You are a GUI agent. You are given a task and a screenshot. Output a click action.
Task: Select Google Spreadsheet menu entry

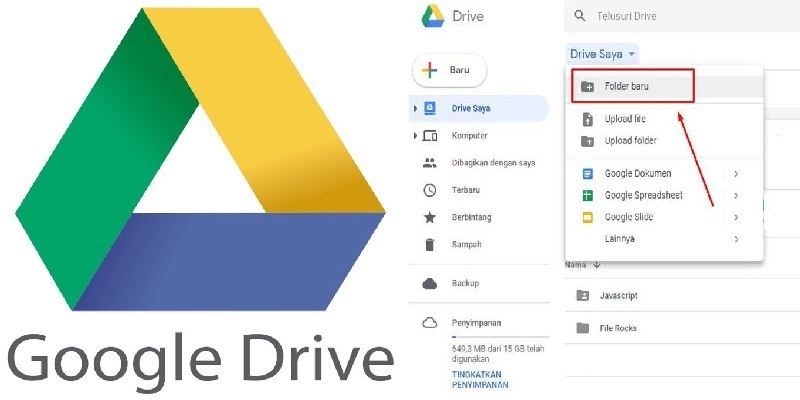pyautogui.click(x=664, y=195)
